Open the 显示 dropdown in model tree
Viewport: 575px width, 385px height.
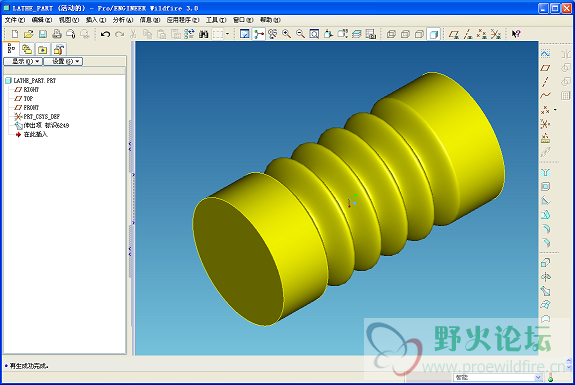[23, 61]
